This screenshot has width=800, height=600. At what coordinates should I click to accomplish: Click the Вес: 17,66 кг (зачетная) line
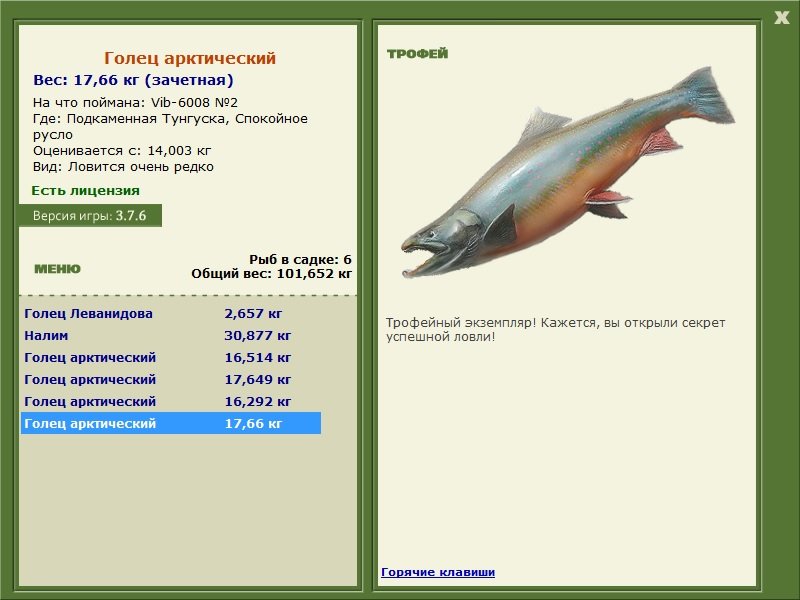(133, 80)
